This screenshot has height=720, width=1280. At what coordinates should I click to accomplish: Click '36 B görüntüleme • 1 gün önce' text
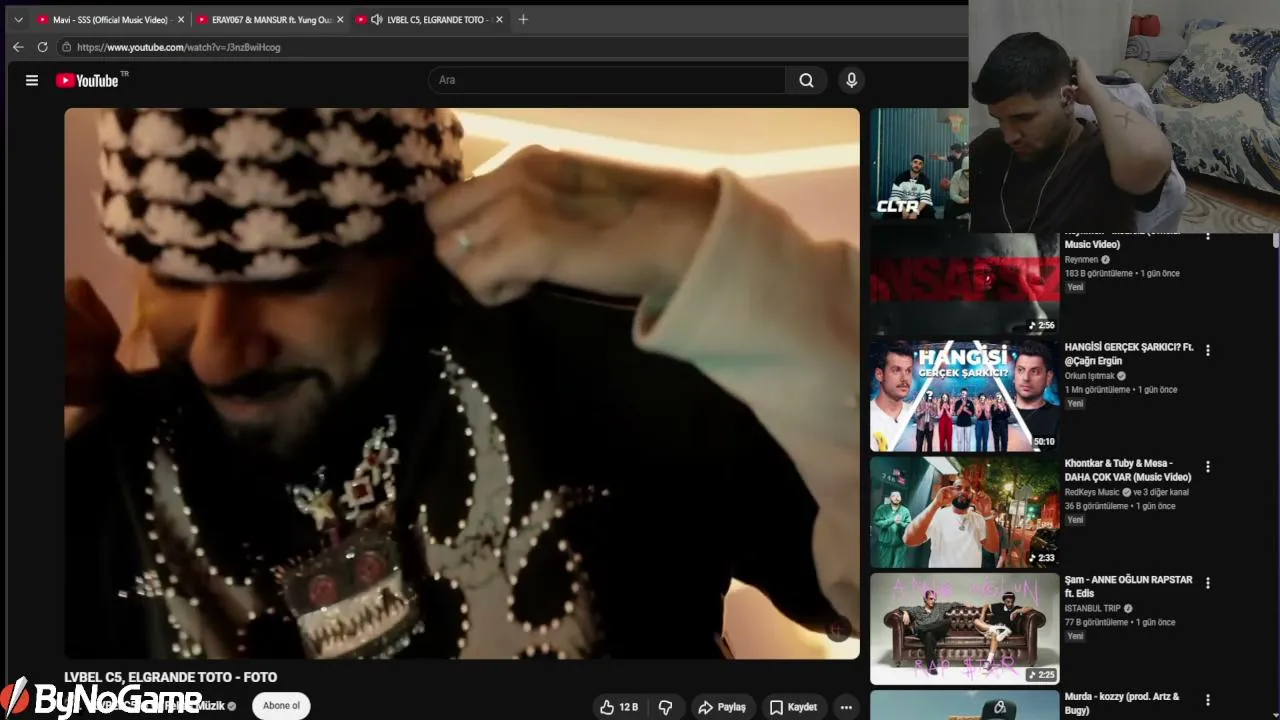pos(1121,506)
